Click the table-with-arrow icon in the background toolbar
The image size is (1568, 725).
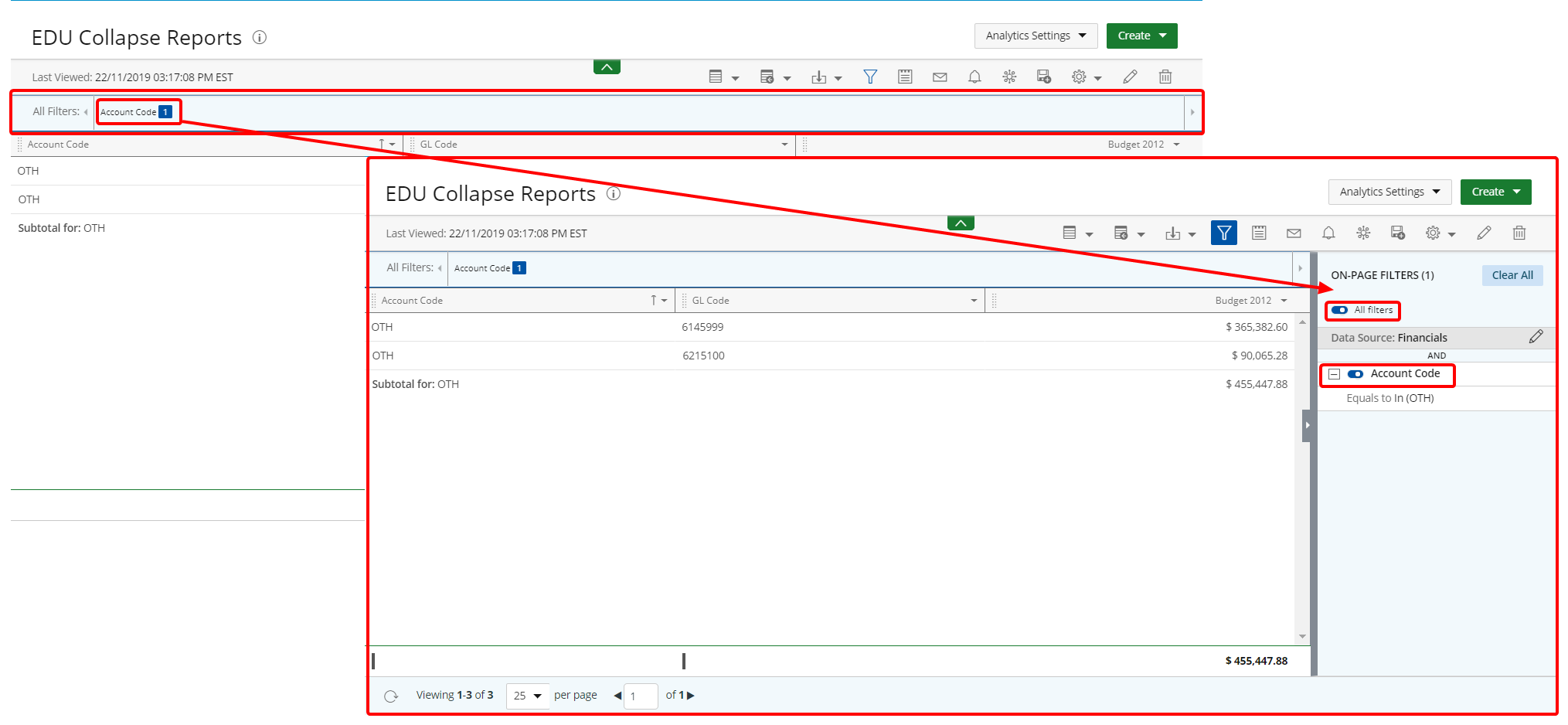point(767,77)
